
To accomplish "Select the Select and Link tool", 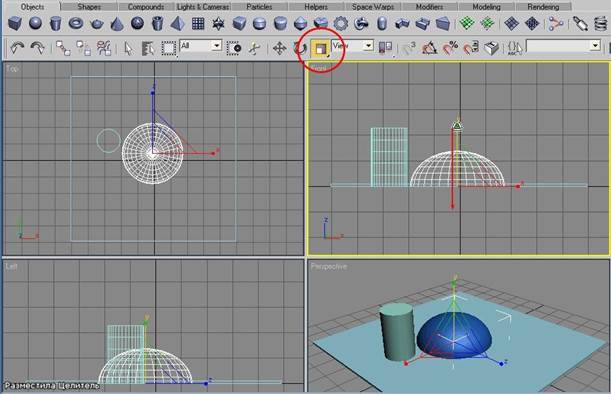I will [63, 48].
